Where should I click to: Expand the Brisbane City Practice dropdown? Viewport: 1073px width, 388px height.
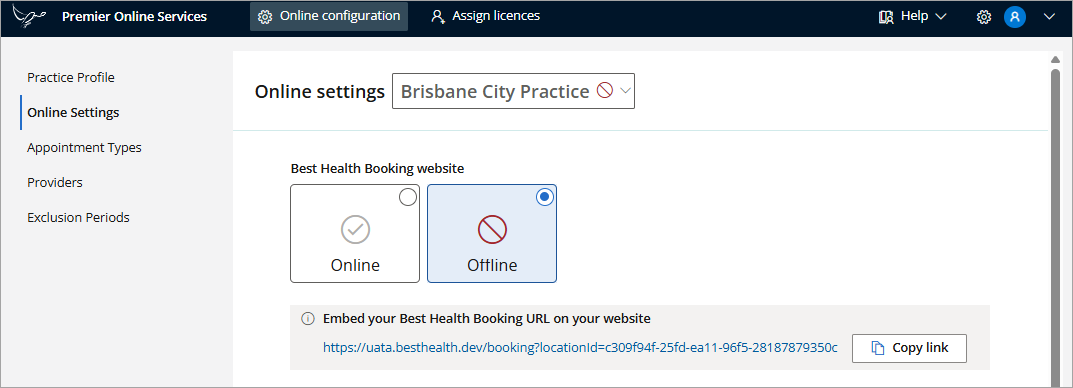pyautogui.click(x=513, y=91)
